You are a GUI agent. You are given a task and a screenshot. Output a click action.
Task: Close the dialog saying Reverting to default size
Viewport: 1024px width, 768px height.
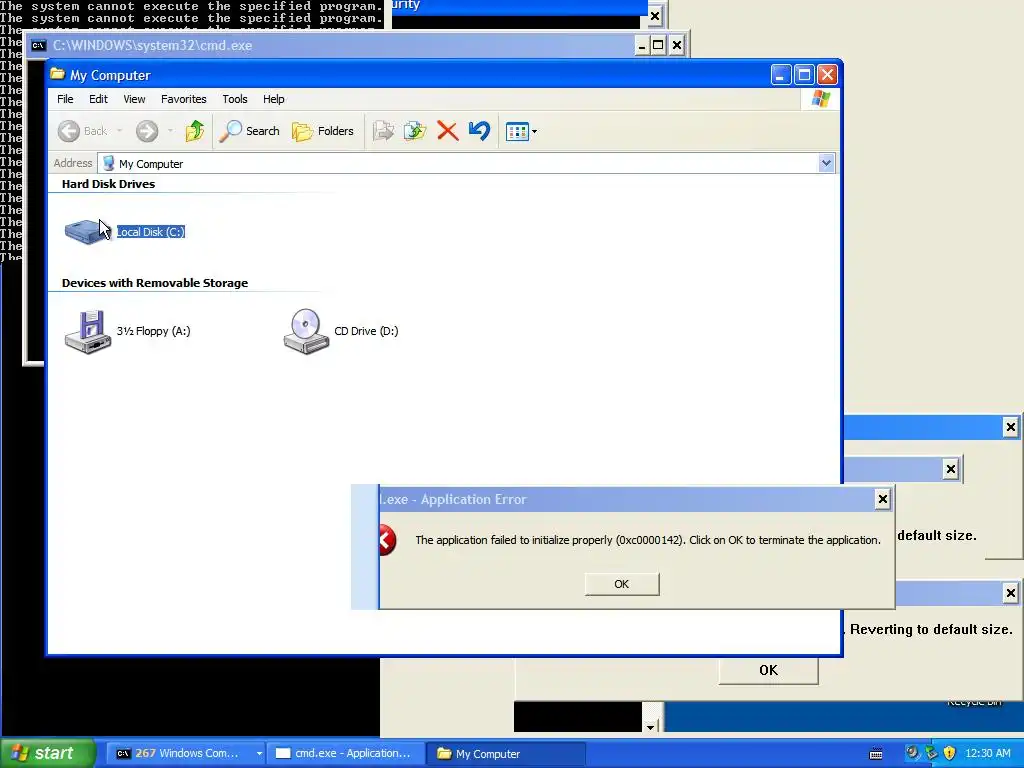1010,593
